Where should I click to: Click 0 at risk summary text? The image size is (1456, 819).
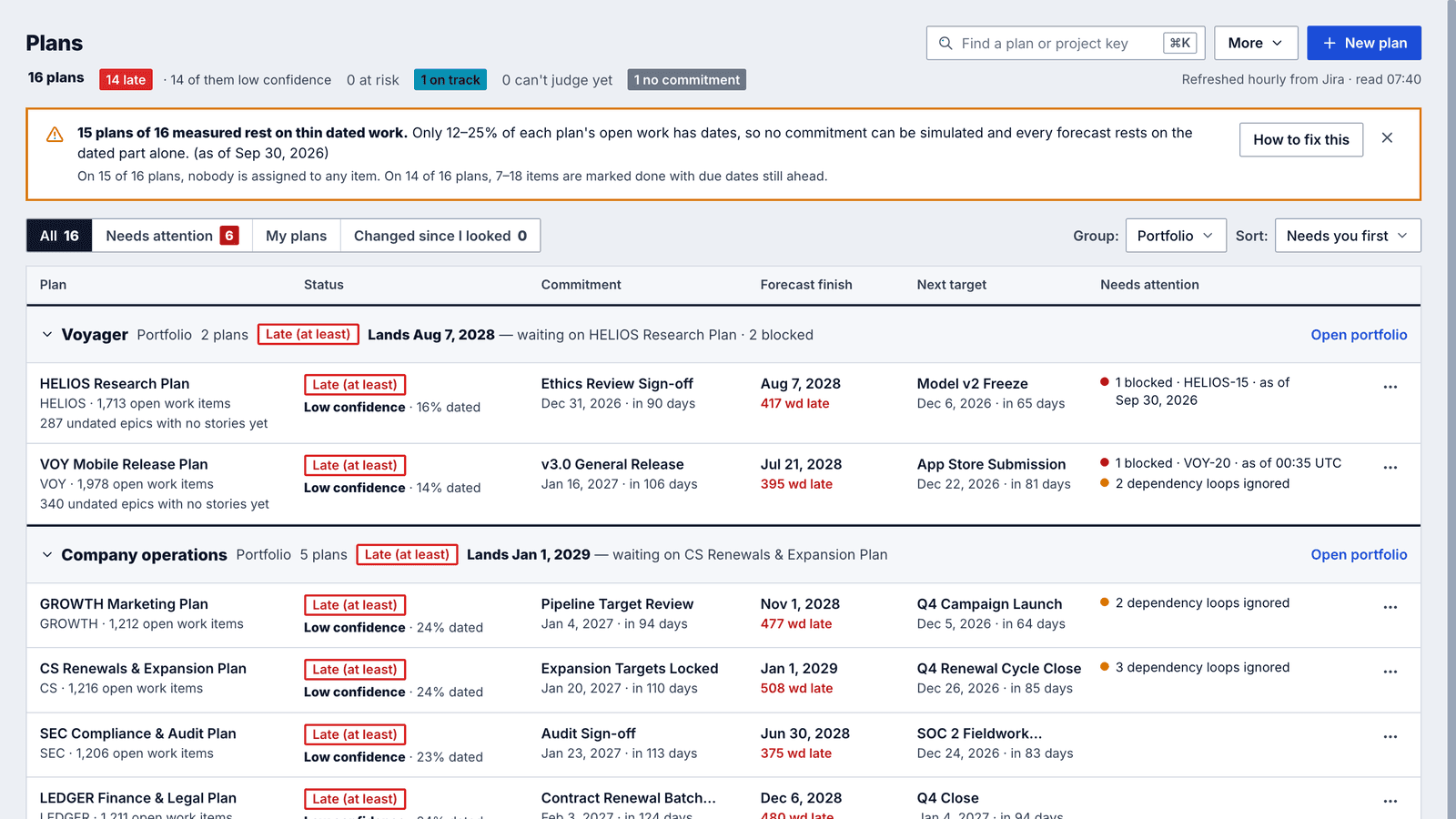[x=373, y=80]
